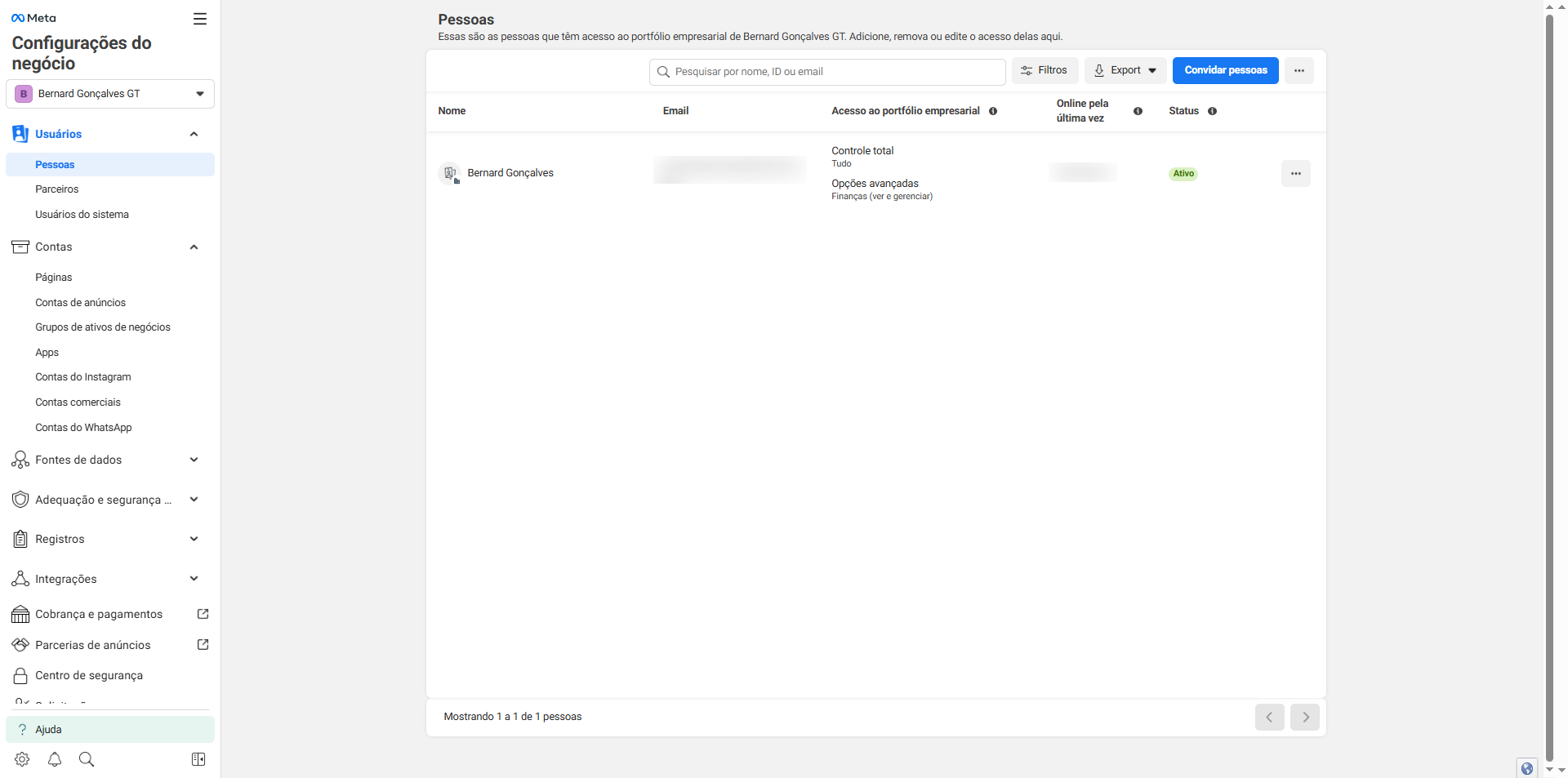
Task: Click the Controle total access text
Action: click(862, 151)
